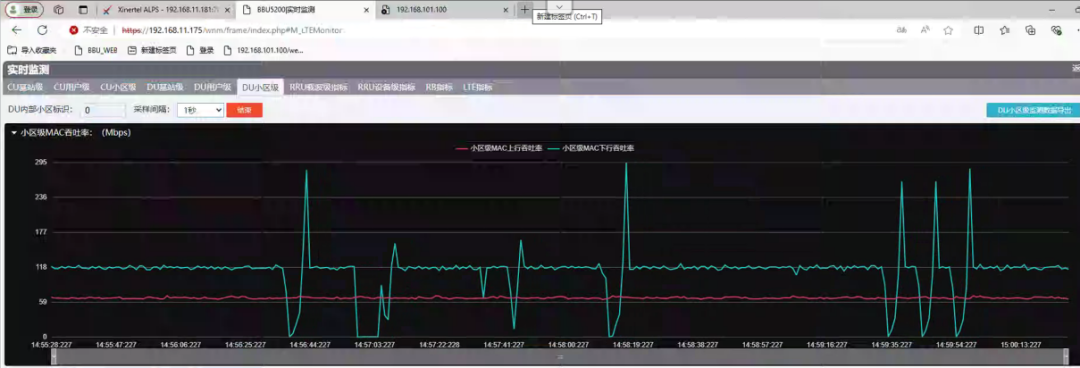Screen dimensions: 1080x368
Task: Toggle the red MAC uplink throughput legend
Action: pyautogui.click(x=499, y=148)
